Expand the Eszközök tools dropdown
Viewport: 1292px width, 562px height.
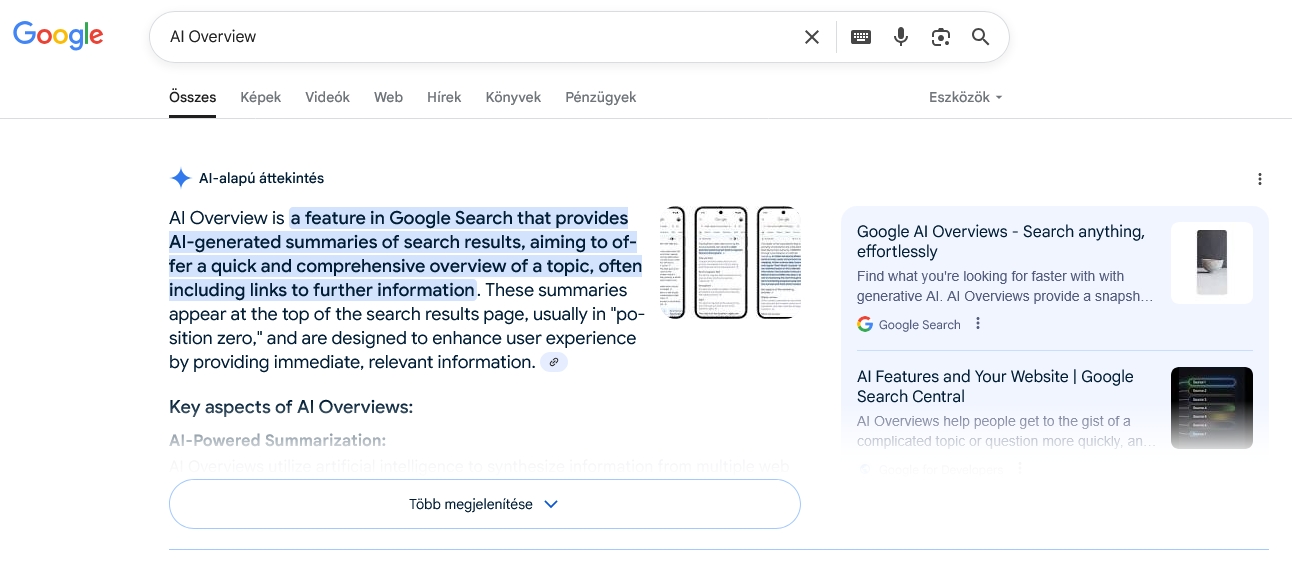click(965, 97)
